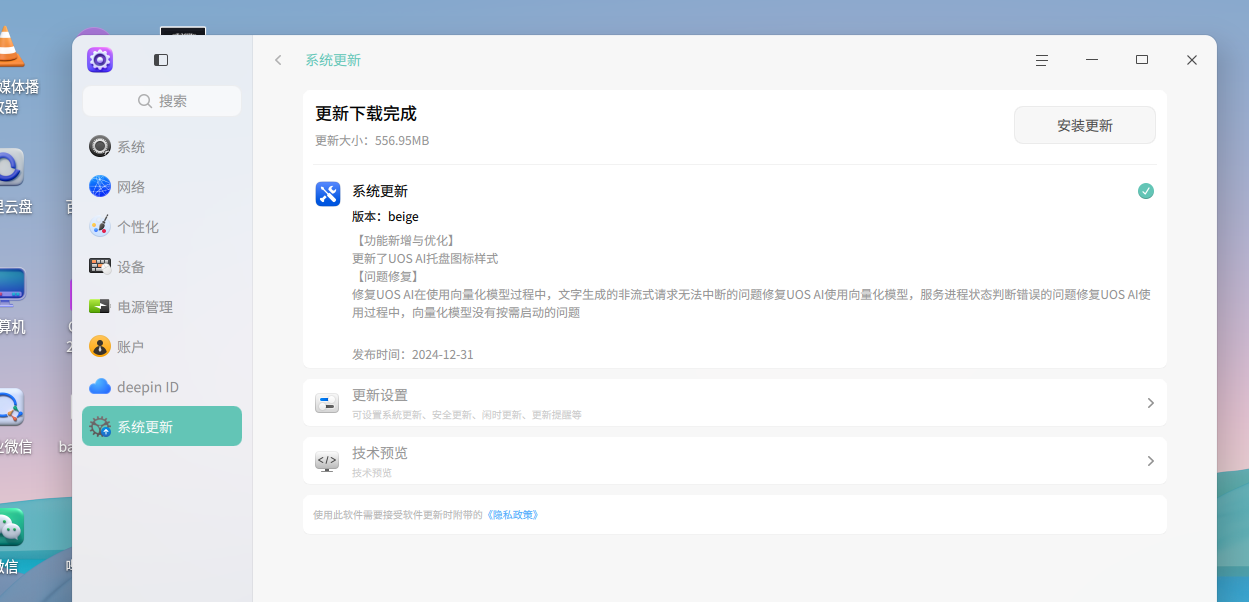Minimize the Control Center window

click(1092, 60)
